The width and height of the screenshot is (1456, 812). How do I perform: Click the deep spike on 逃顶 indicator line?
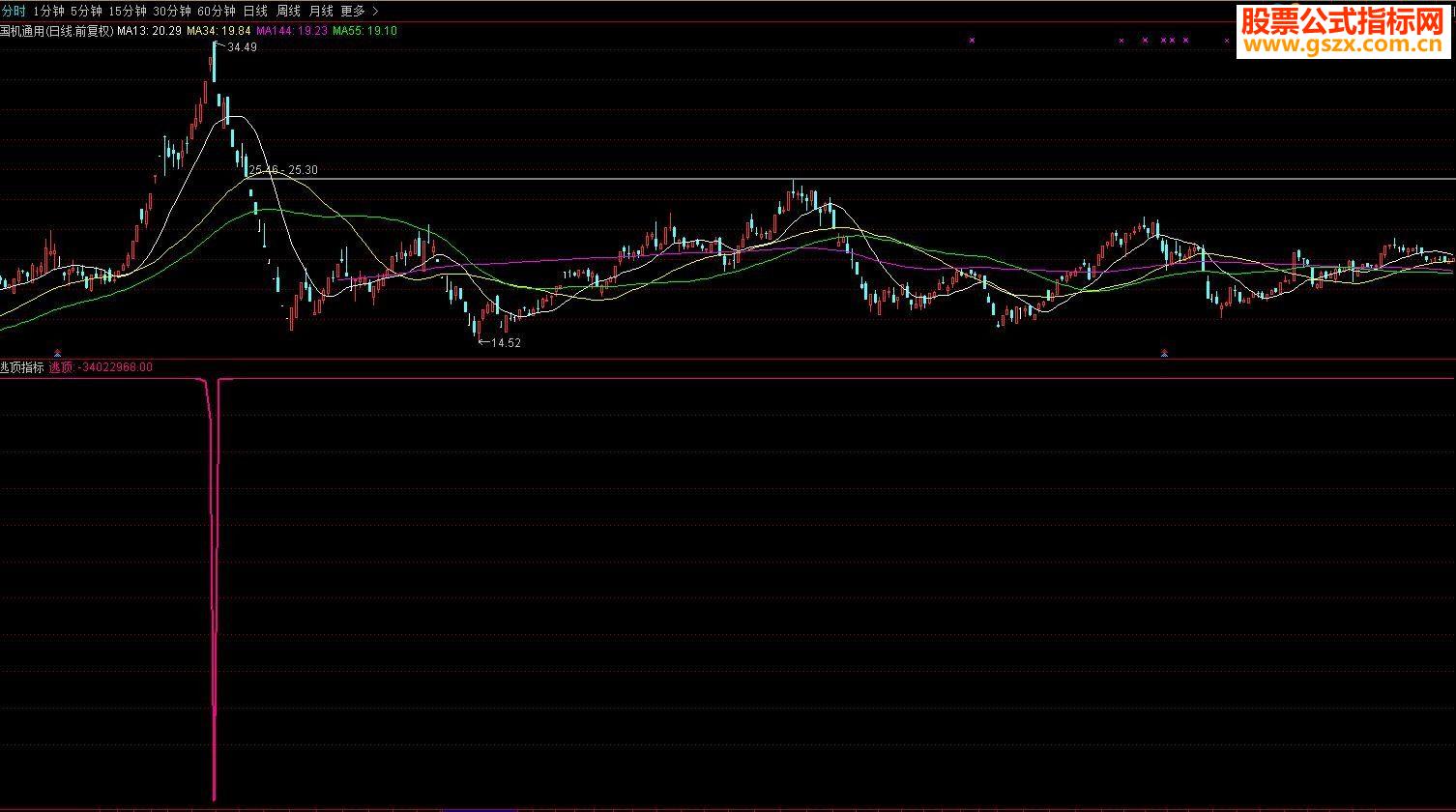[214, 590]
